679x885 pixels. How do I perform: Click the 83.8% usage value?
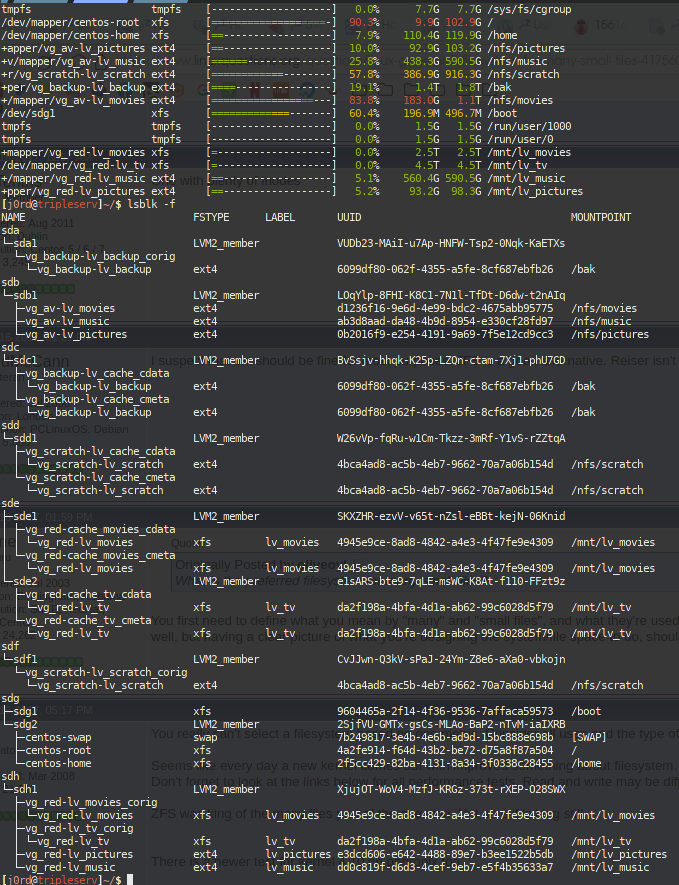[x=364, y=100]
